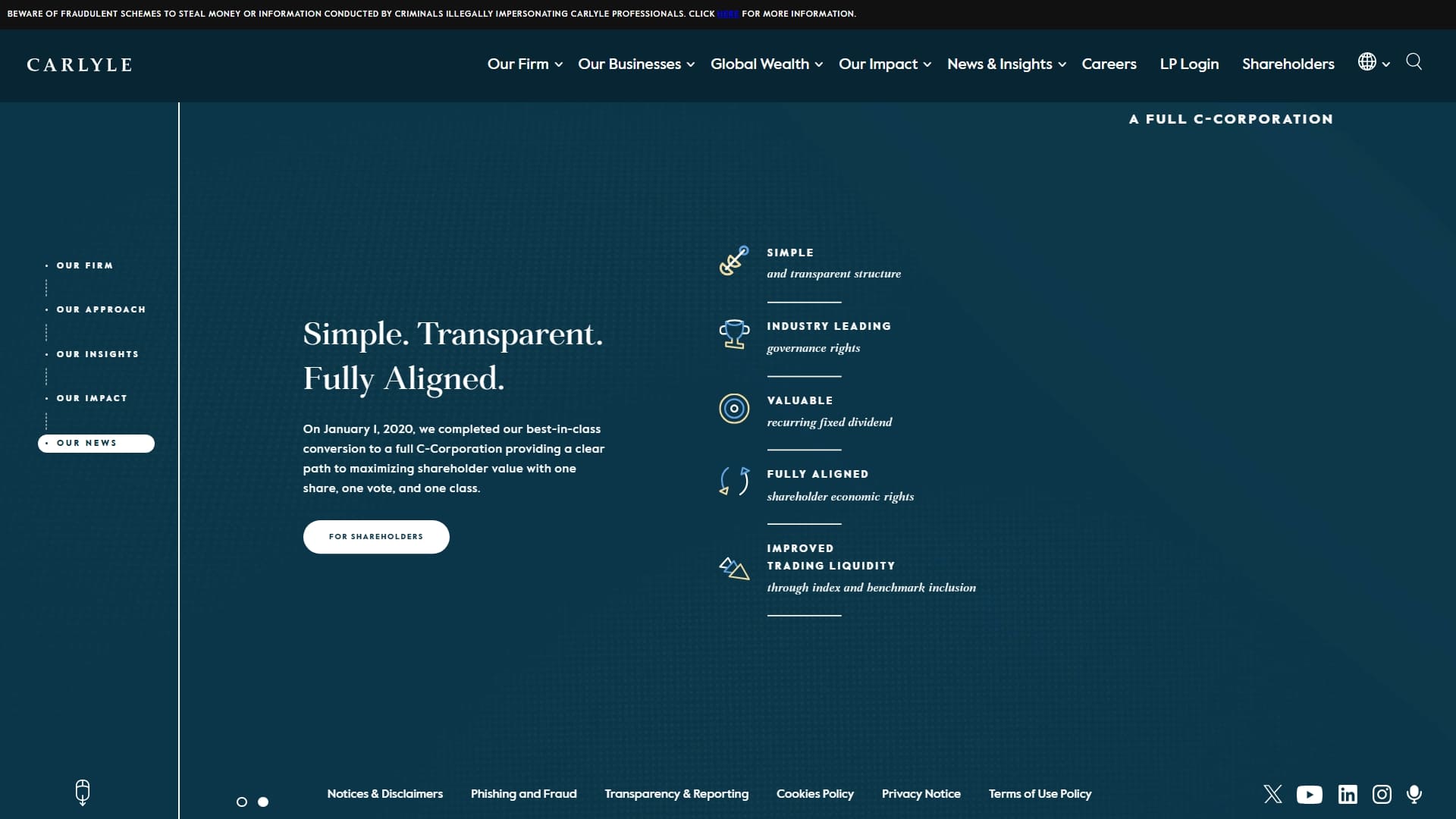Open the Shareholders page

(x=1288, y=64)
